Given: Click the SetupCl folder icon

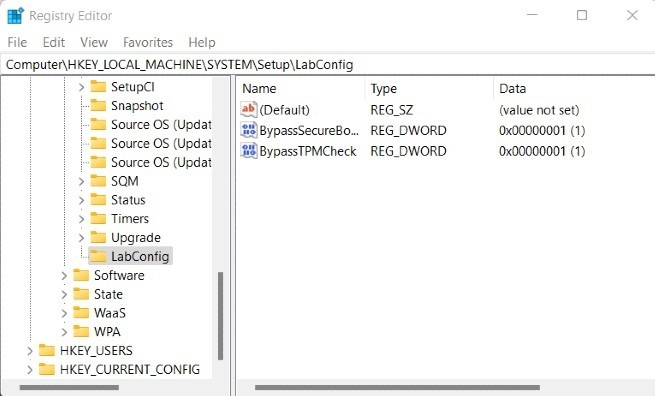Looking at the screenshot, I should 98,86.
